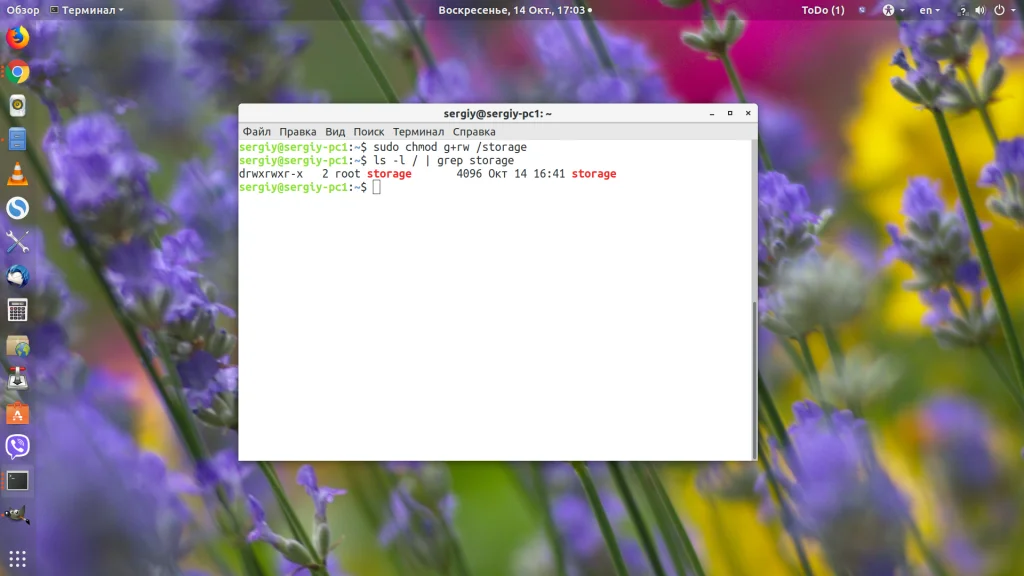The width and height of the screenshot is (1024, 576).
Task: Open the Обзор activities overview
Action: point(23,10)
